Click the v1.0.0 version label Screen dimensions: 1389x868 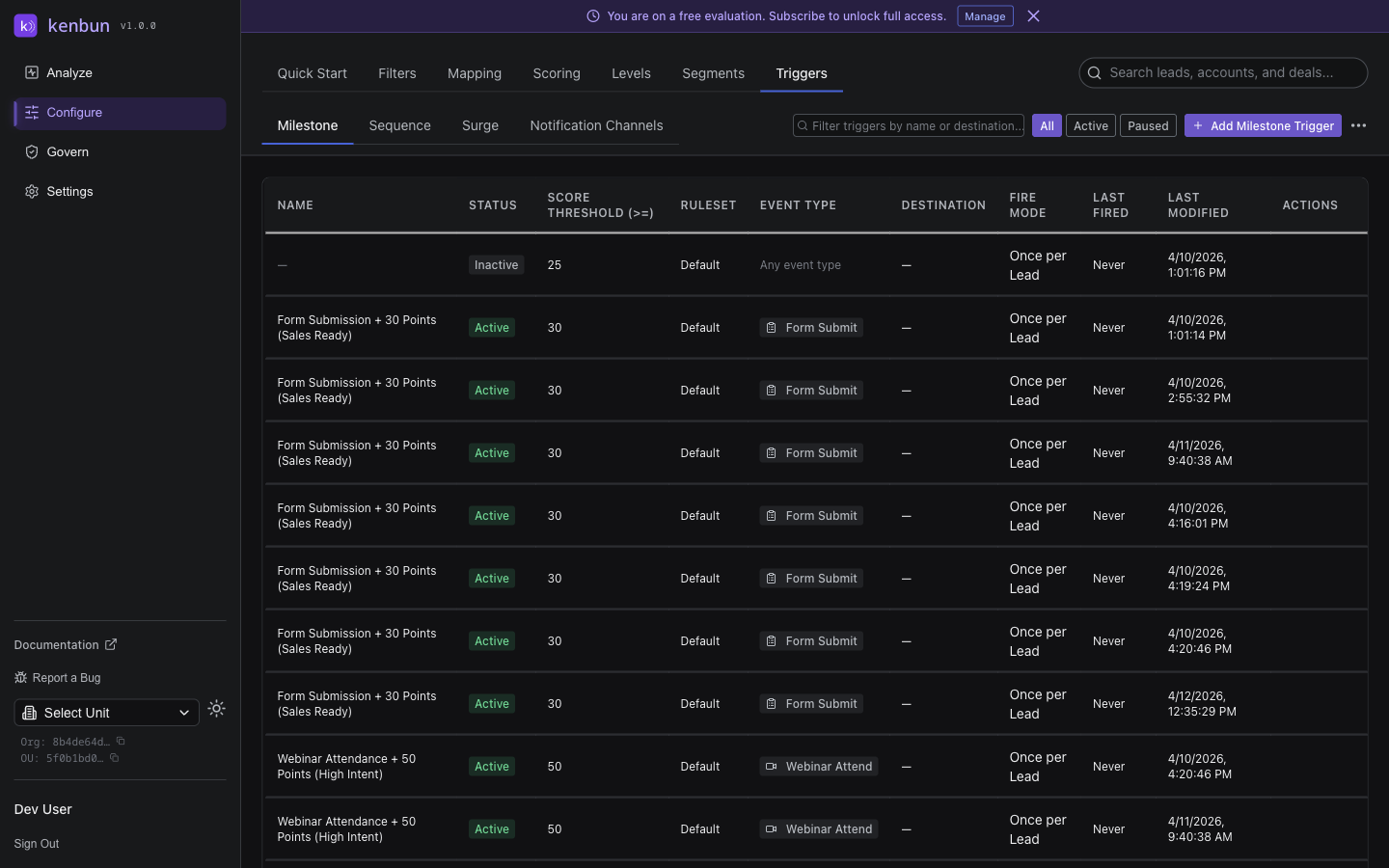click(x=138, y=26)
